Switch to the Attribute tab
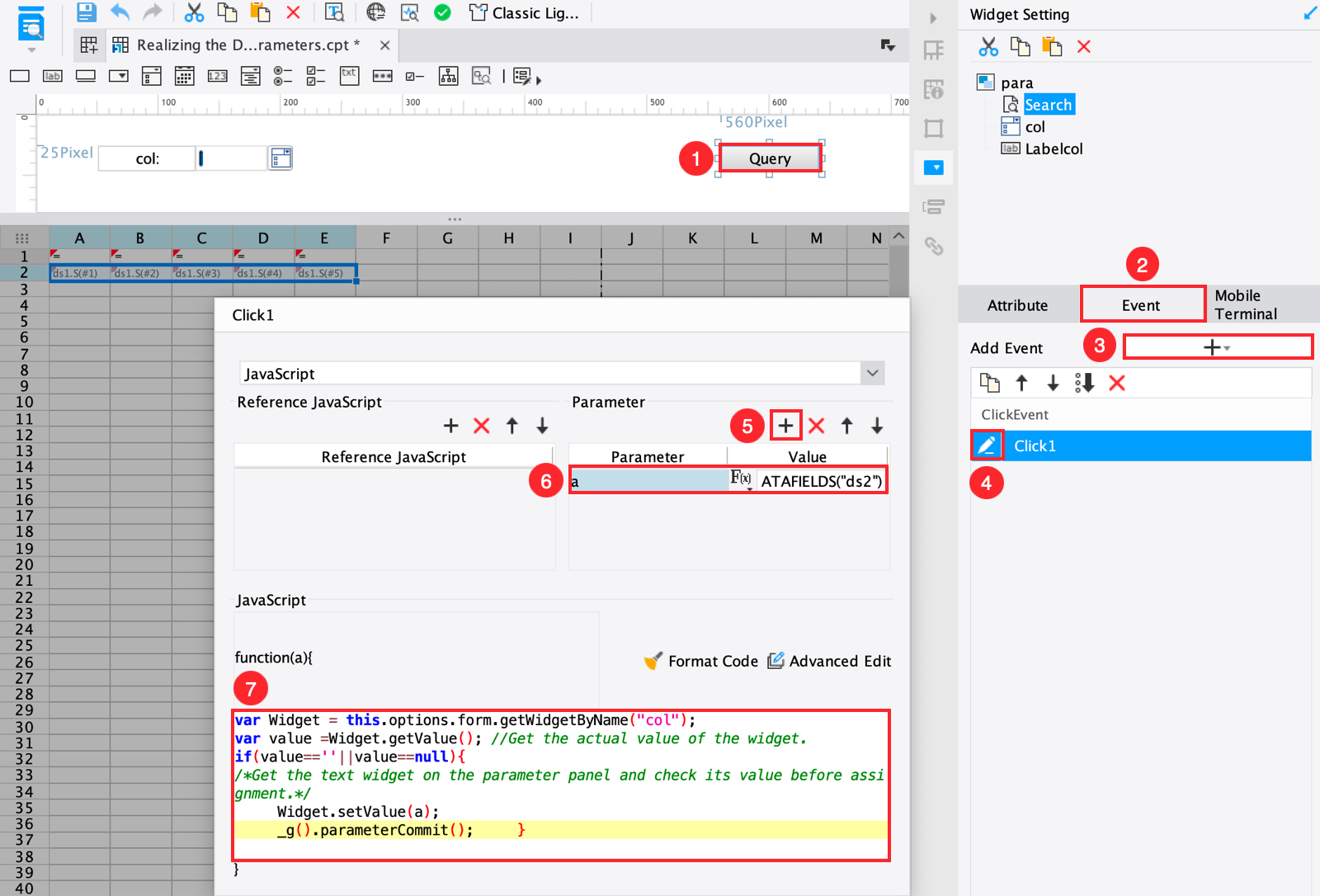This screenshot has width=1320, height=896. [x=1017, y=305]
